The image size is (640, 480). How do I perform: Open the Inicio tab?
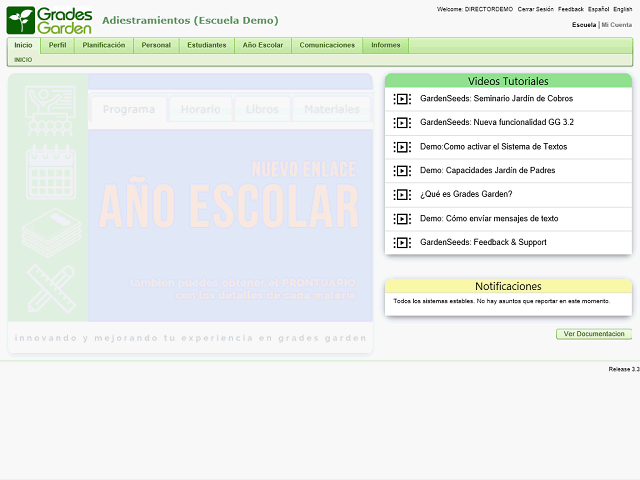[23, 45]
